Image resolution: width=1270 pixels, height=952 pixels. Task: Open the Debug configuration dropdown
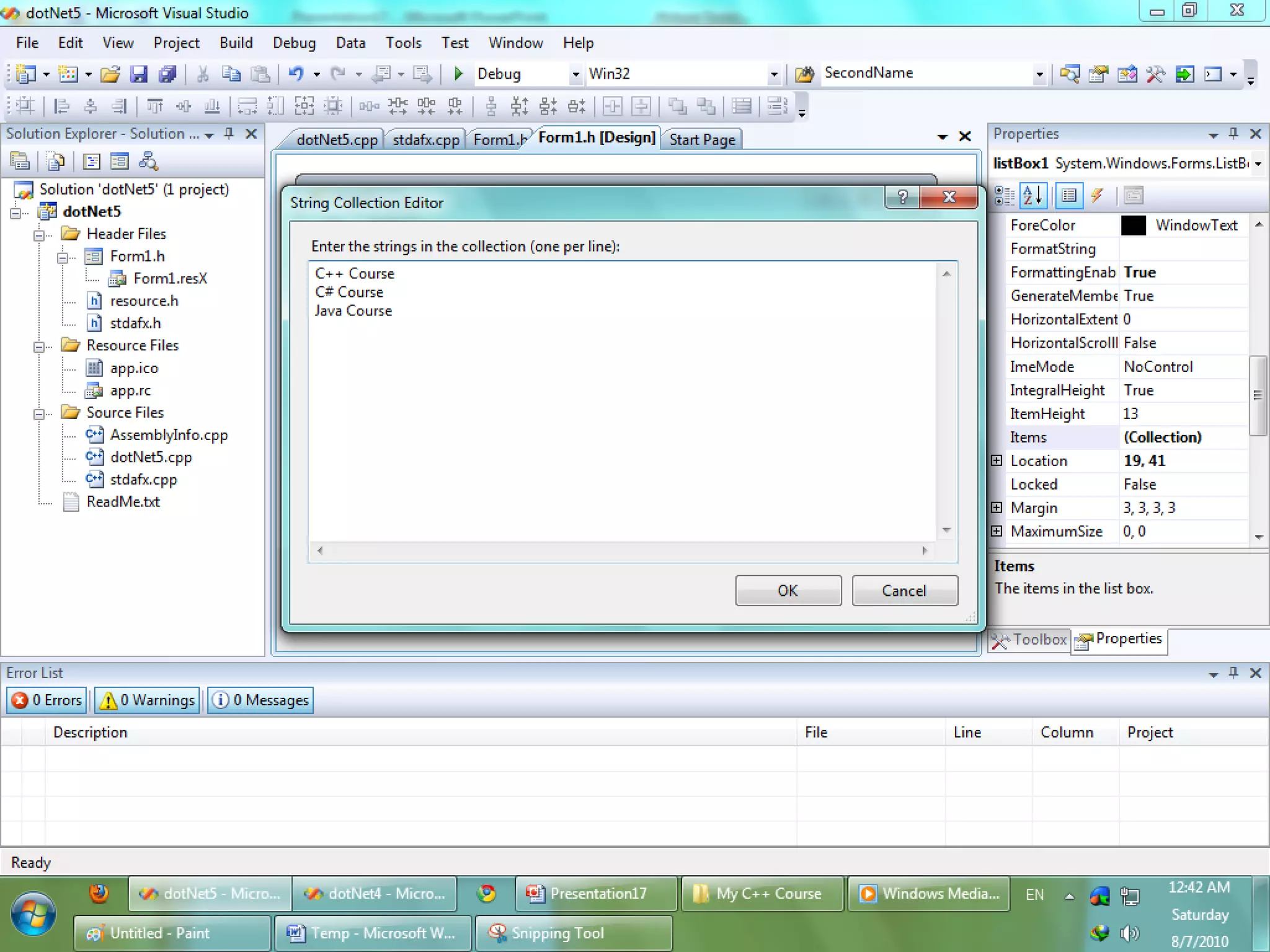point(575,74)
